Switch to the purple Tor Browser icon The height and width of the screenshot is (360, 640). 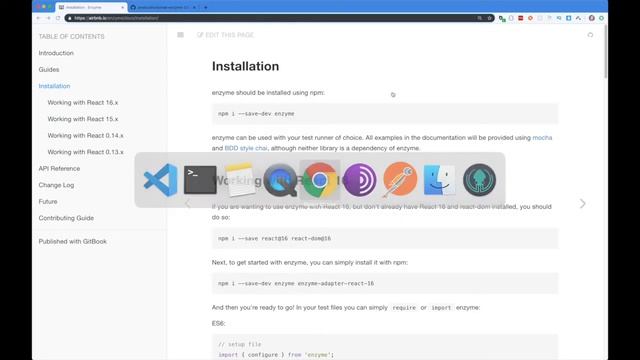click(360, 180)
